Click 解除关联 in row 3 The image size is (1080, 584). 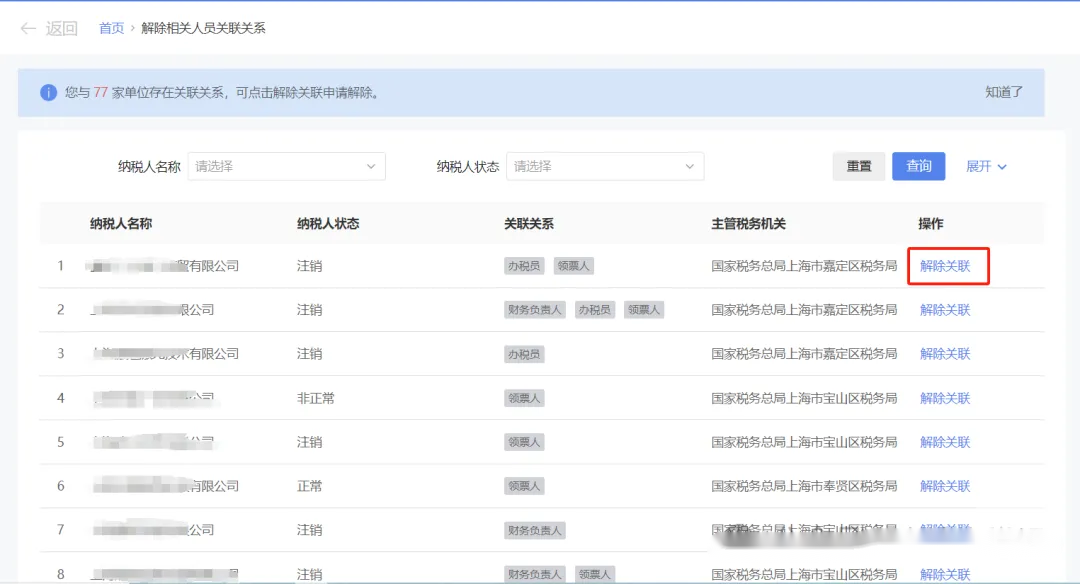click(945, 354)
